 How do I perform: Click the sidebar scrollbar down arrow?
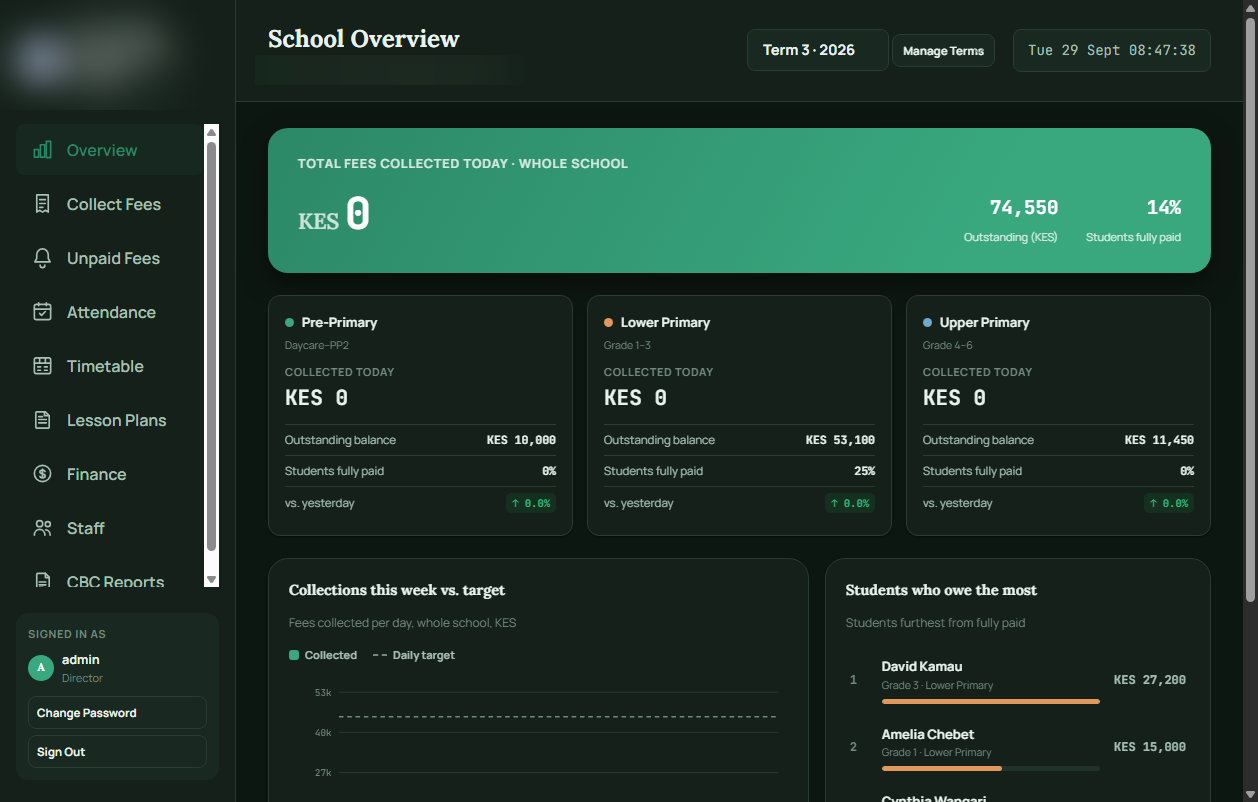coord(211,580)
